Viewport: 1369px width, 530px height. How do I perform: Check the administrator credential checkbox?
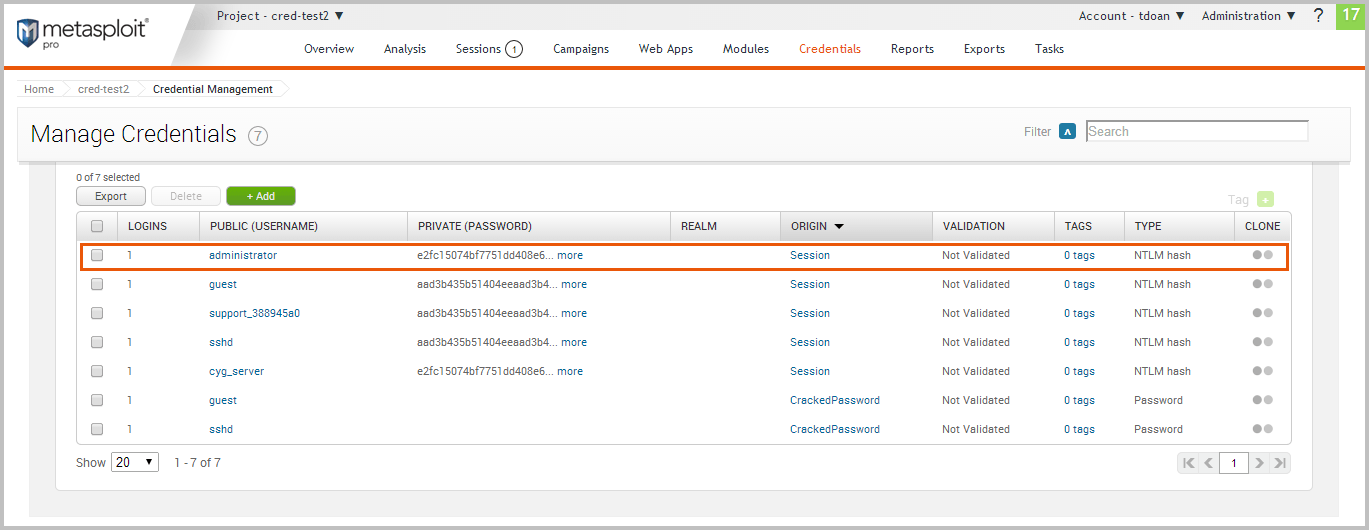(x=97, y=255)
